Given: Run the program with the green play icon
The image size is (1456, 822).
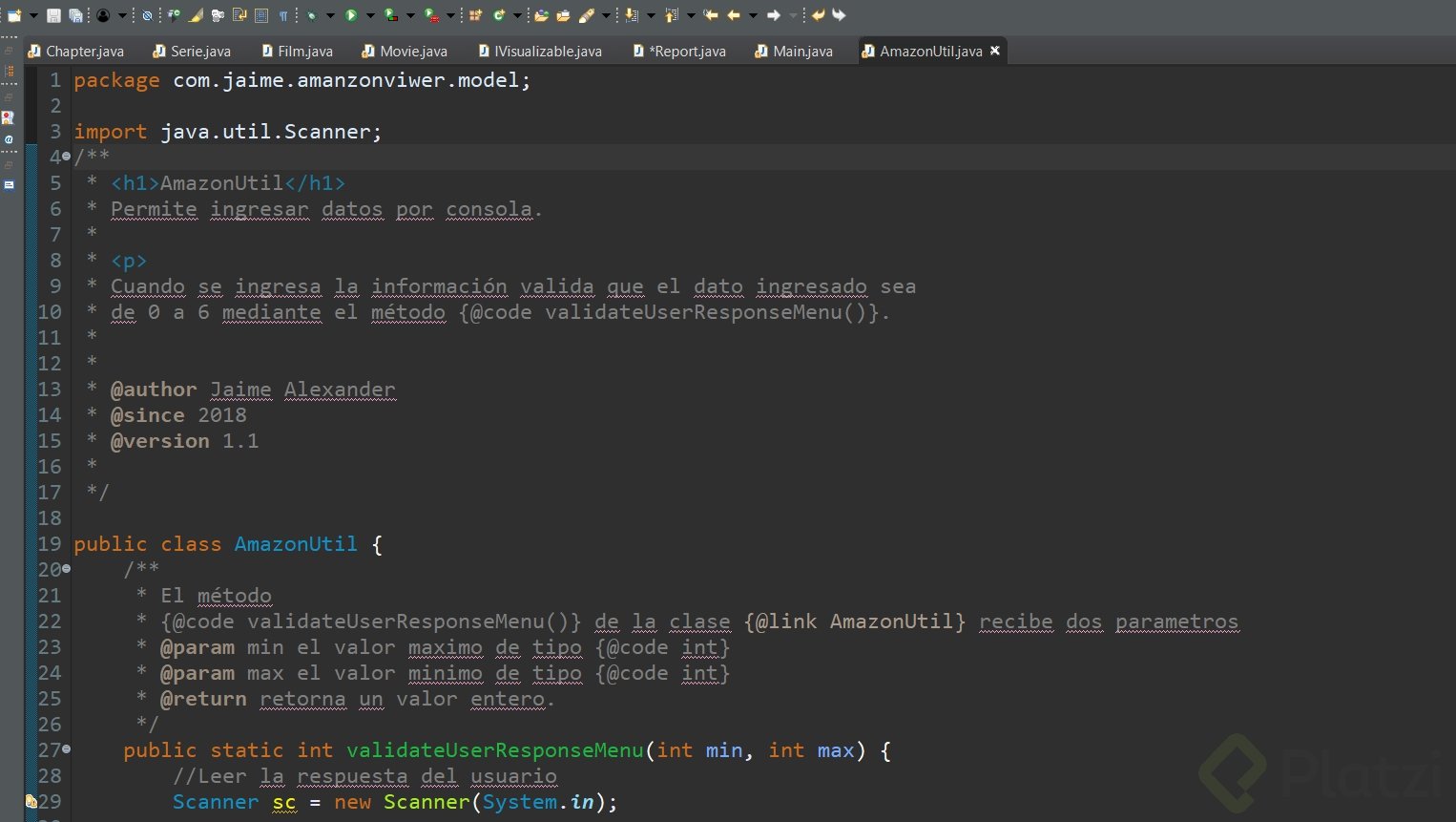Looking at the screenshot, I should [351, 15].
